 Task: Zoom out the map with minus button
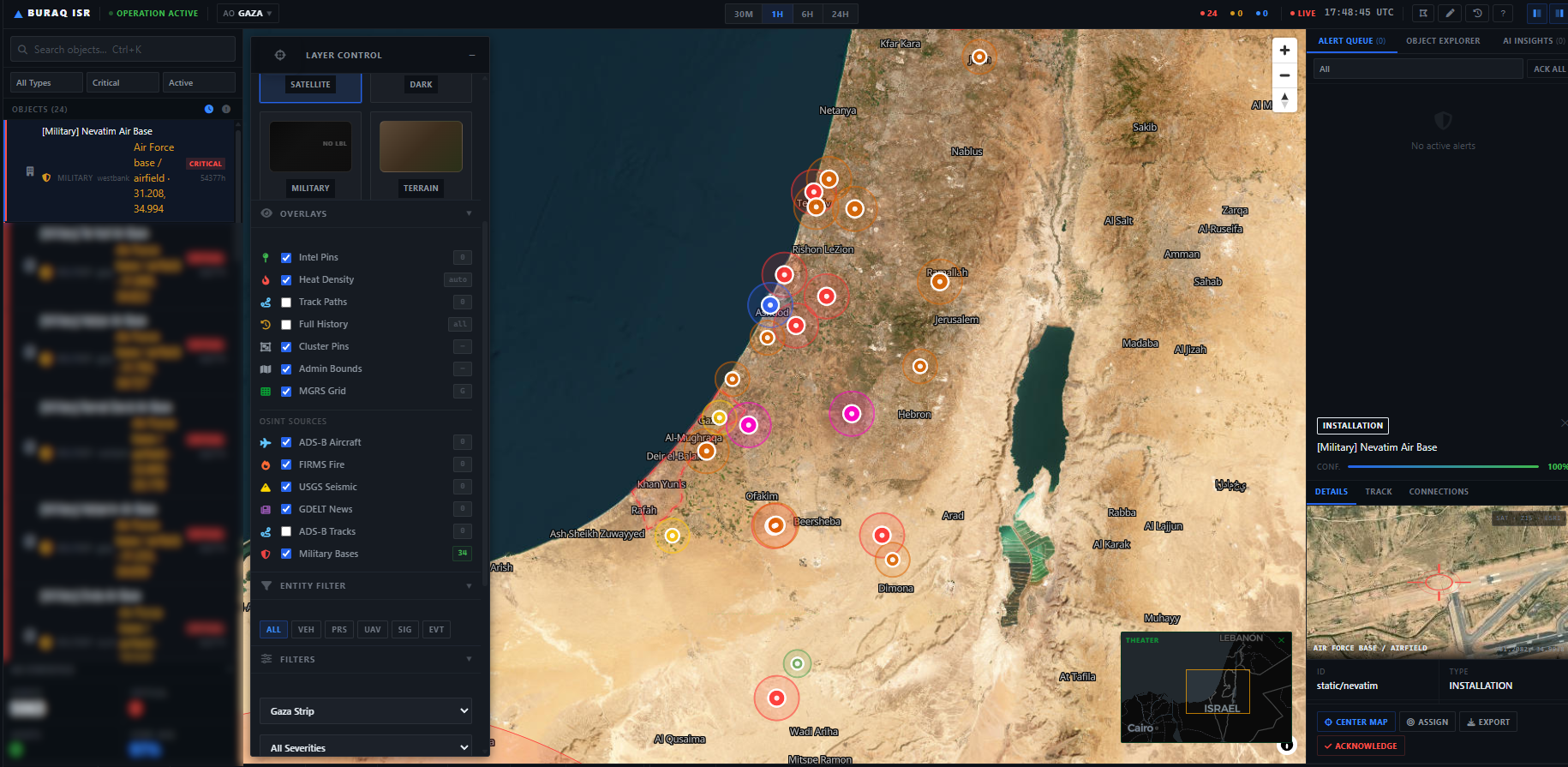coord(1284,75)
